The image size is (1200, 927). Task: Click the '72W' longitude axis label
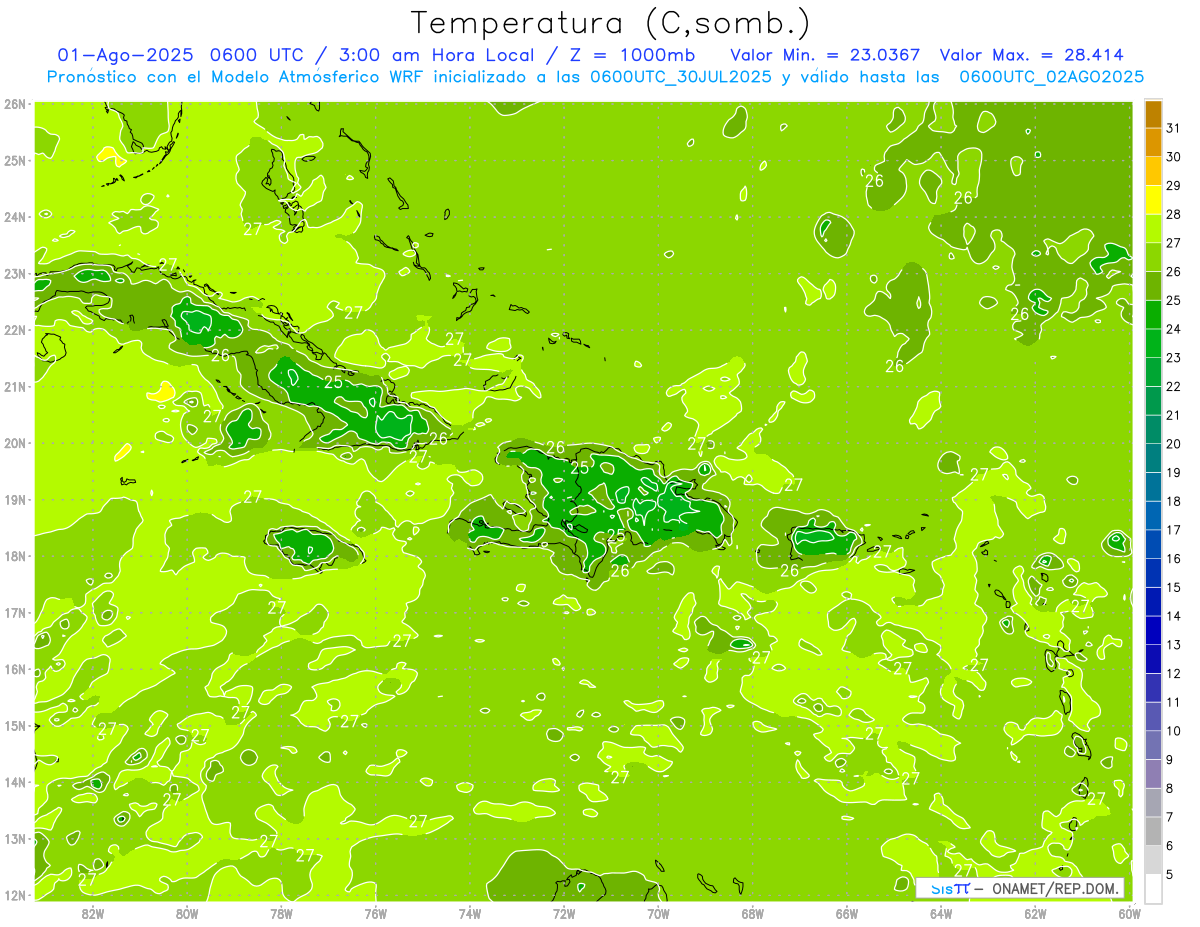(x=564, y=913)
